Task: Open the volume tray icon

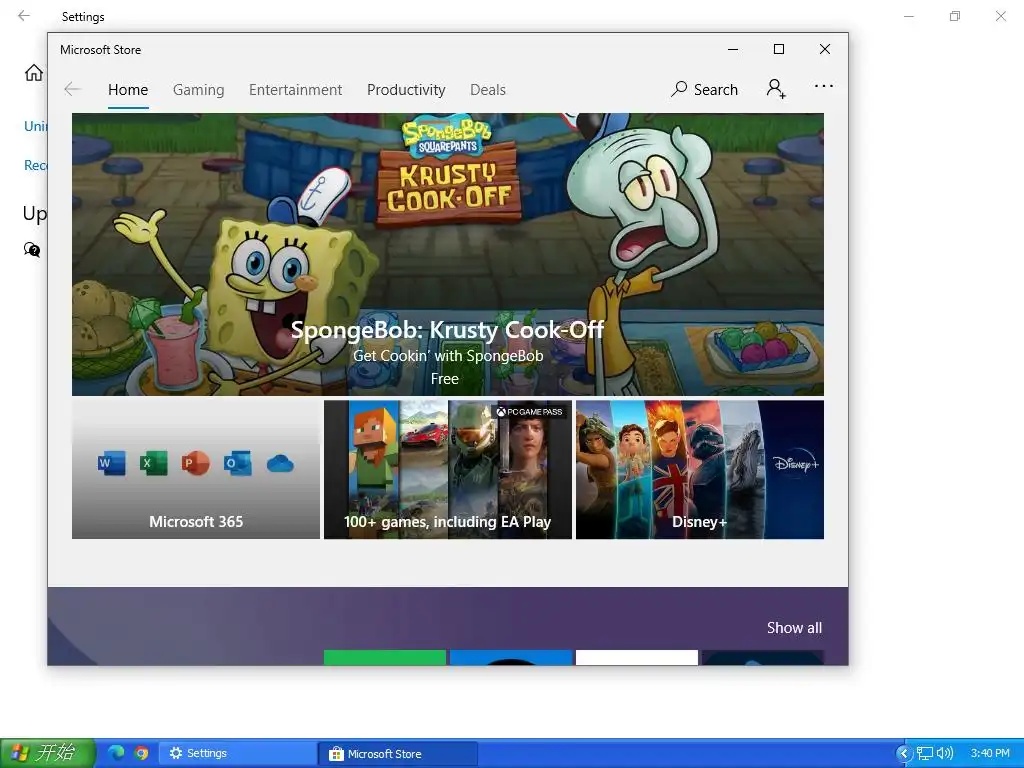Action: (945, 754)
